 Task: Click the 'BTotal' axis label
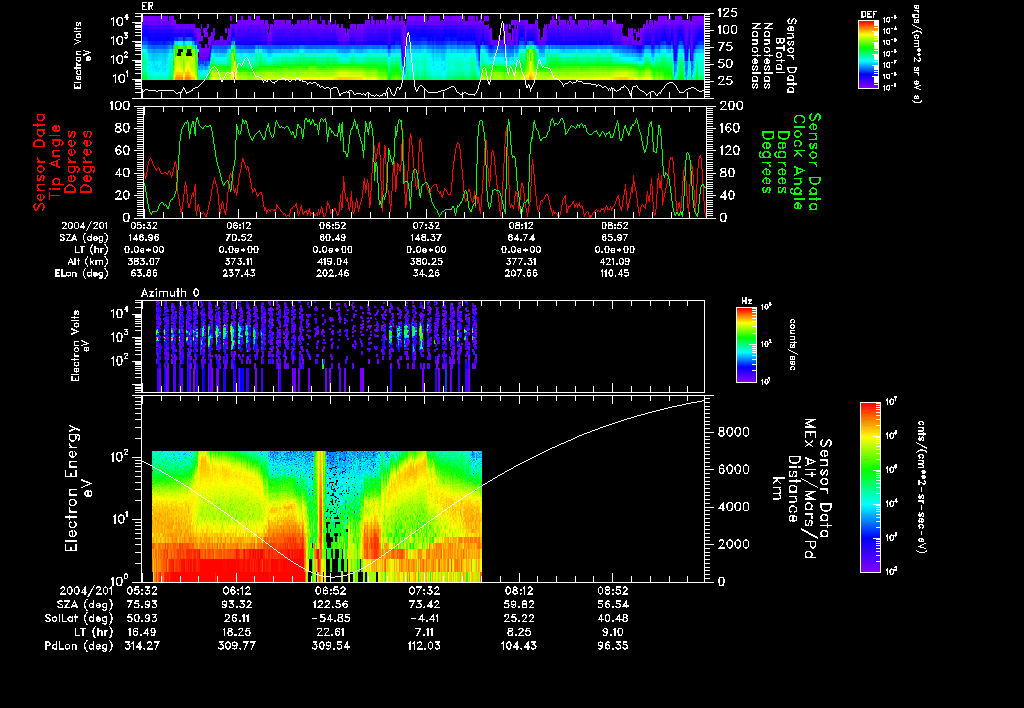click(x=780, y=55)
